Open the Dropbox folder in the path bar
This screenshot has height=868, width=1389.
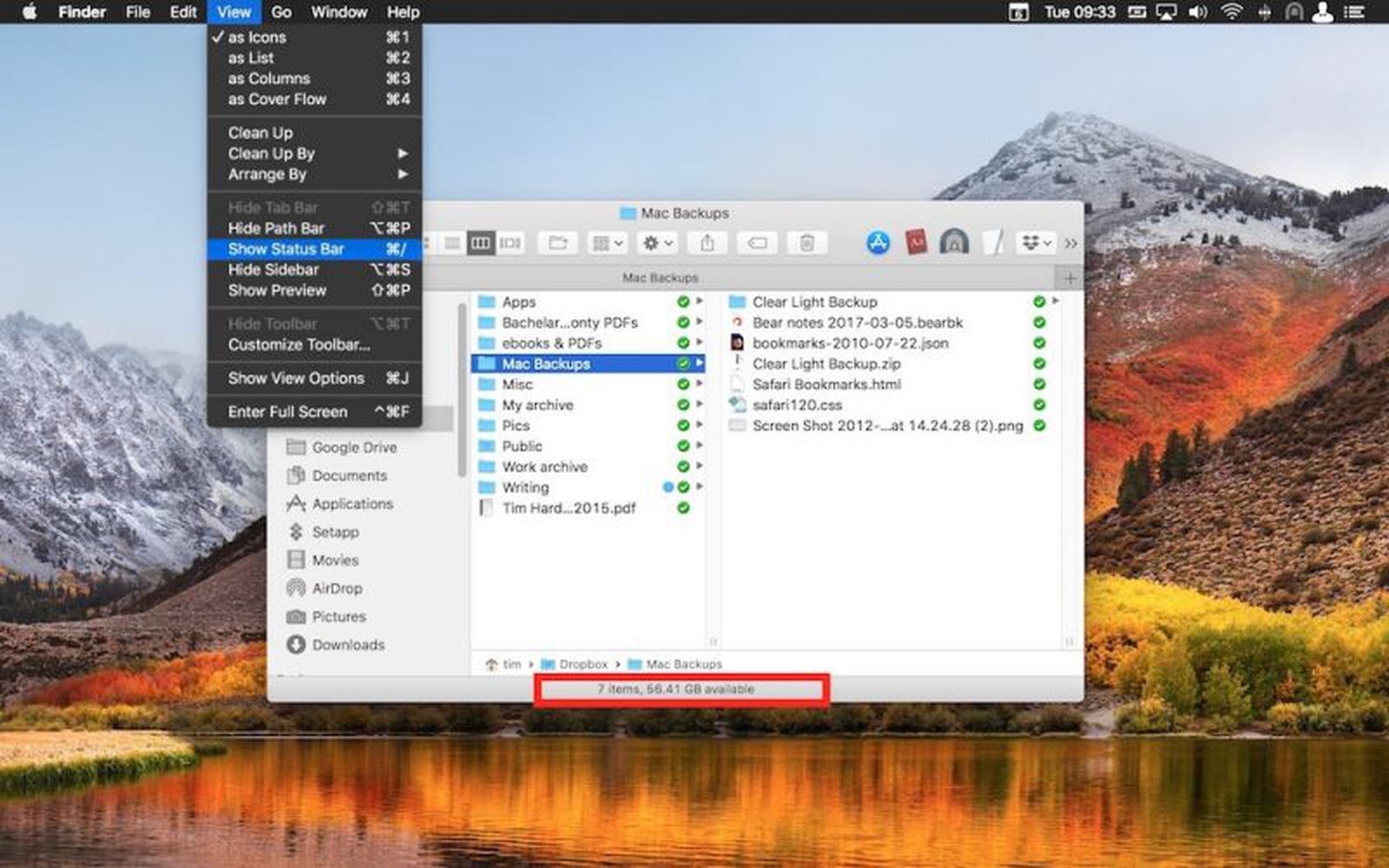click(583, 664)
